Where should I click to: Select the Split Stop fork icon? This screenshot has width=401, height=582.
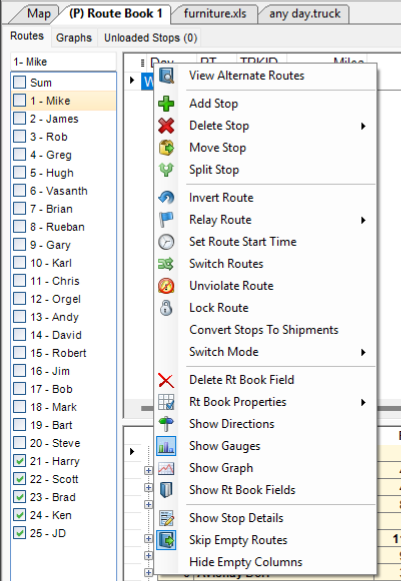(166, 170)
